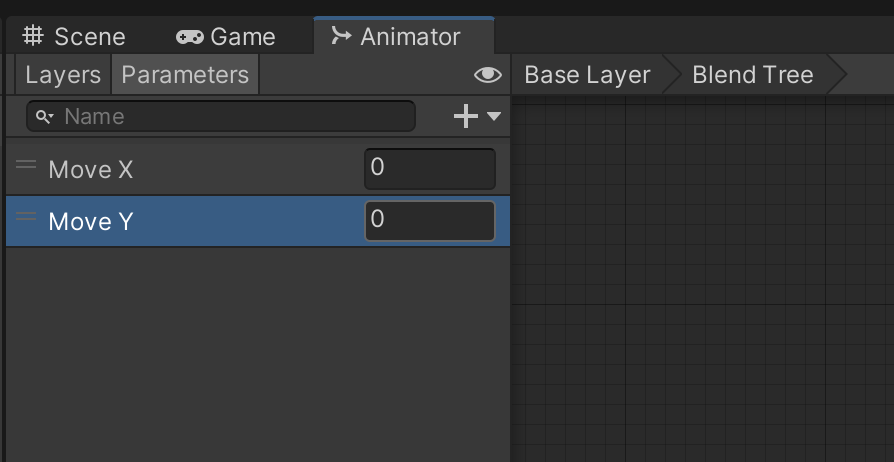The height and width of the screenshot is (462, 894).
Task: Click the search magnifier icon
Action: pos(45,117)
